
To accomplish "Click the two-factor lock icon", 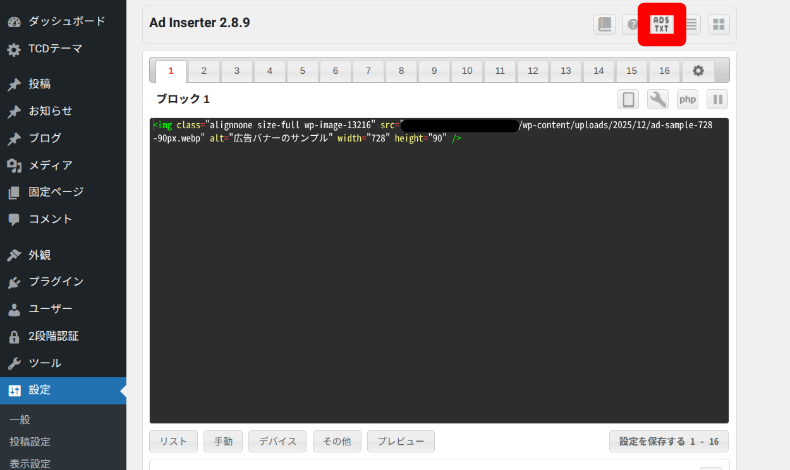I will [14, 337].
